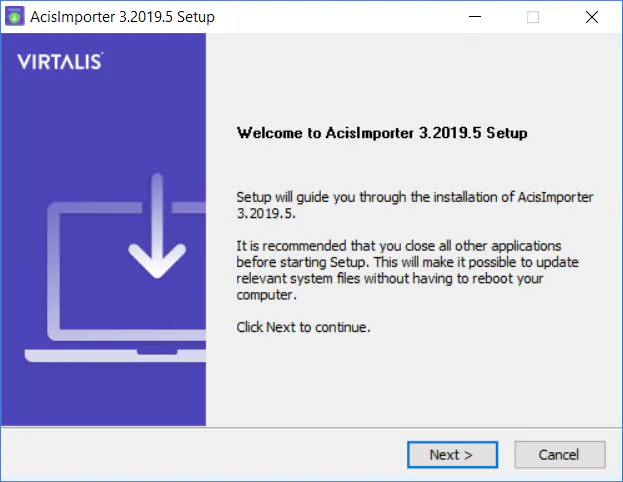Click the 'It is recommended' paragraph
The width and height of the screenshot is (623, 482).
(408, 270)
